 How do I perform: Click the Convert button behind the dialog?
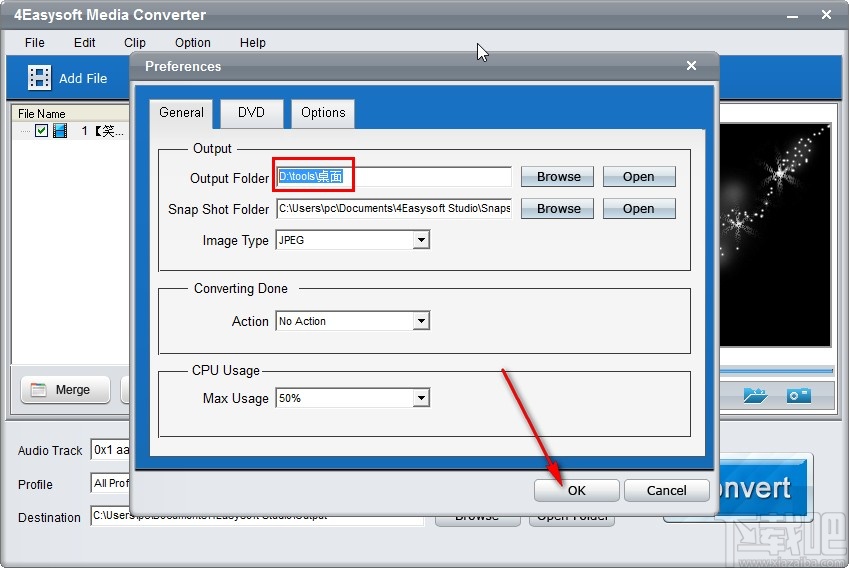click(763, 487)
